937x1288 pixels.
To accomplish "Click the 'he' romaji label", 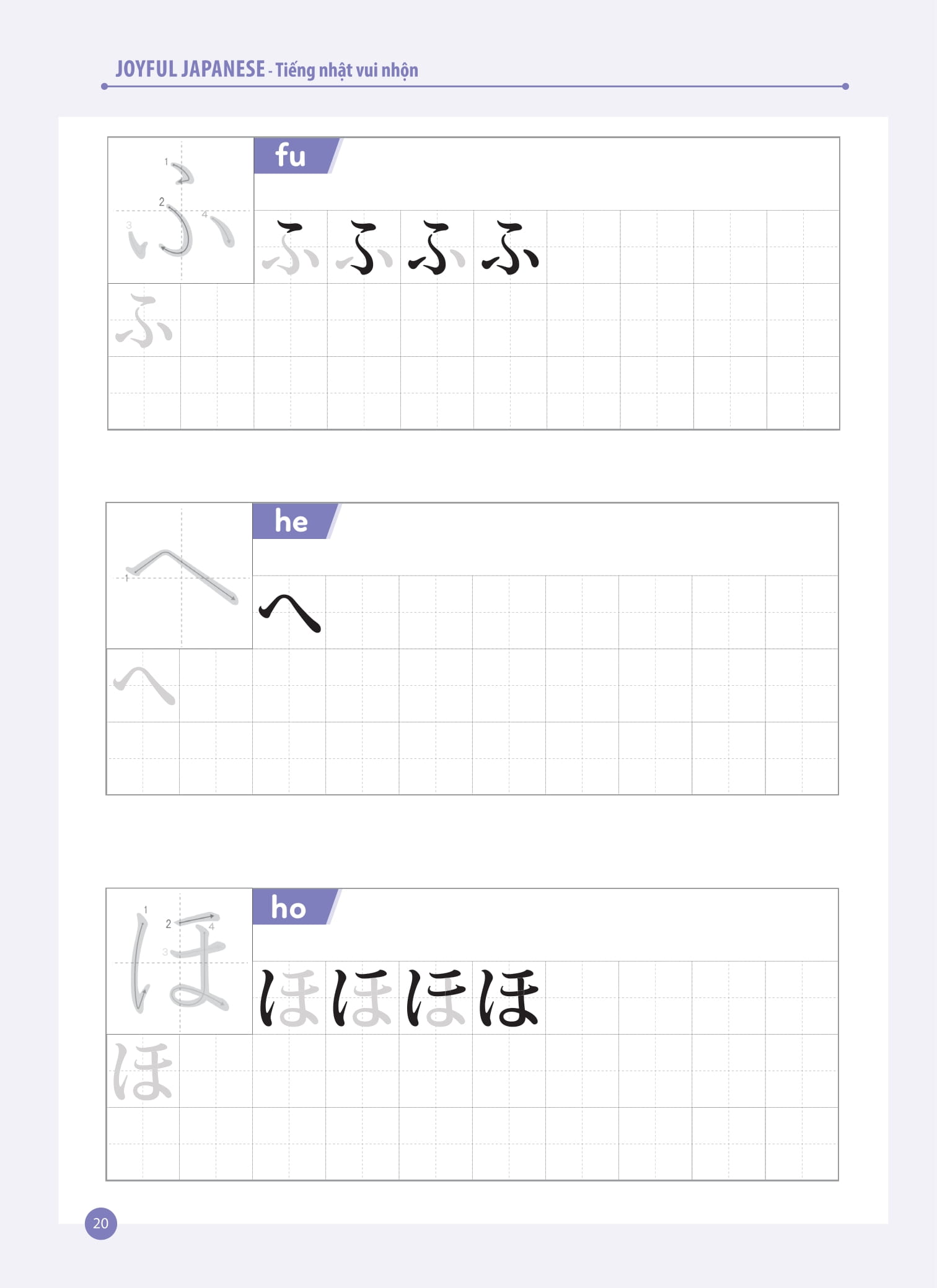I will [x=291, y=521].
